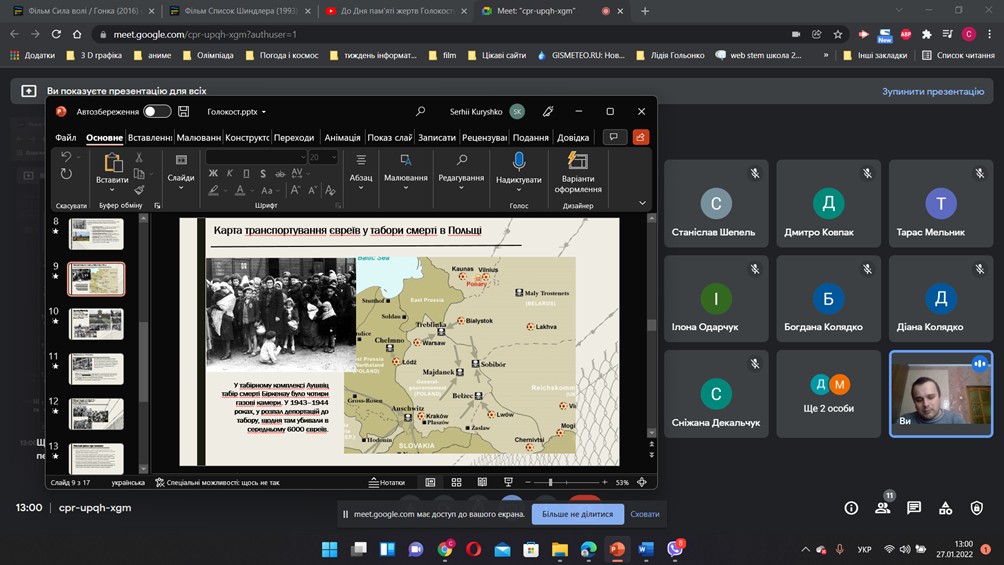Switch to normal view icon in status bar
This screenshot has height=565, width=1004.
[430, 482]
